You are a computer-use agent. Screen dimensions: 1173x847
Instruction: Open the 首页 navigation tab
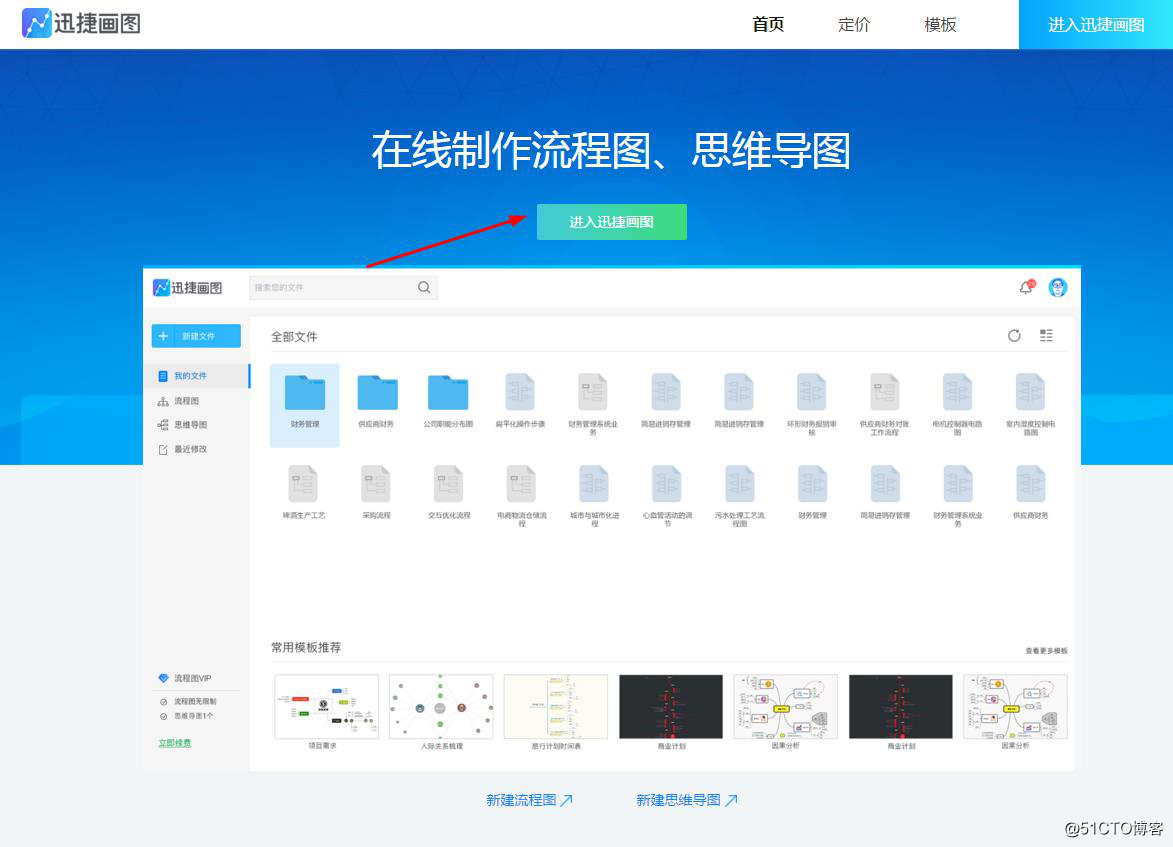click(x=768, y=25)
